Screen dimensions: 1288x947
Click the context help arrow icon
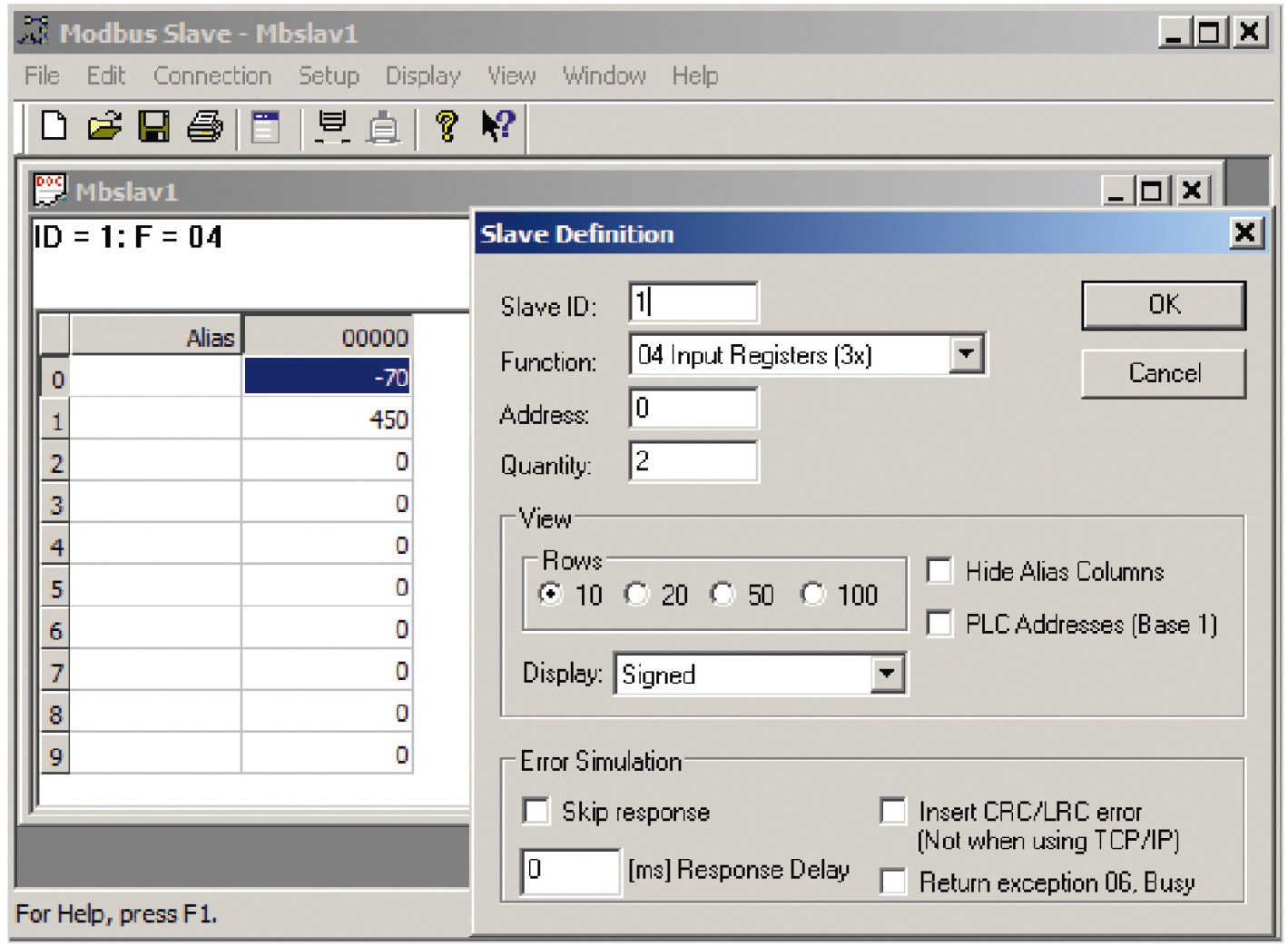(497, 125)
